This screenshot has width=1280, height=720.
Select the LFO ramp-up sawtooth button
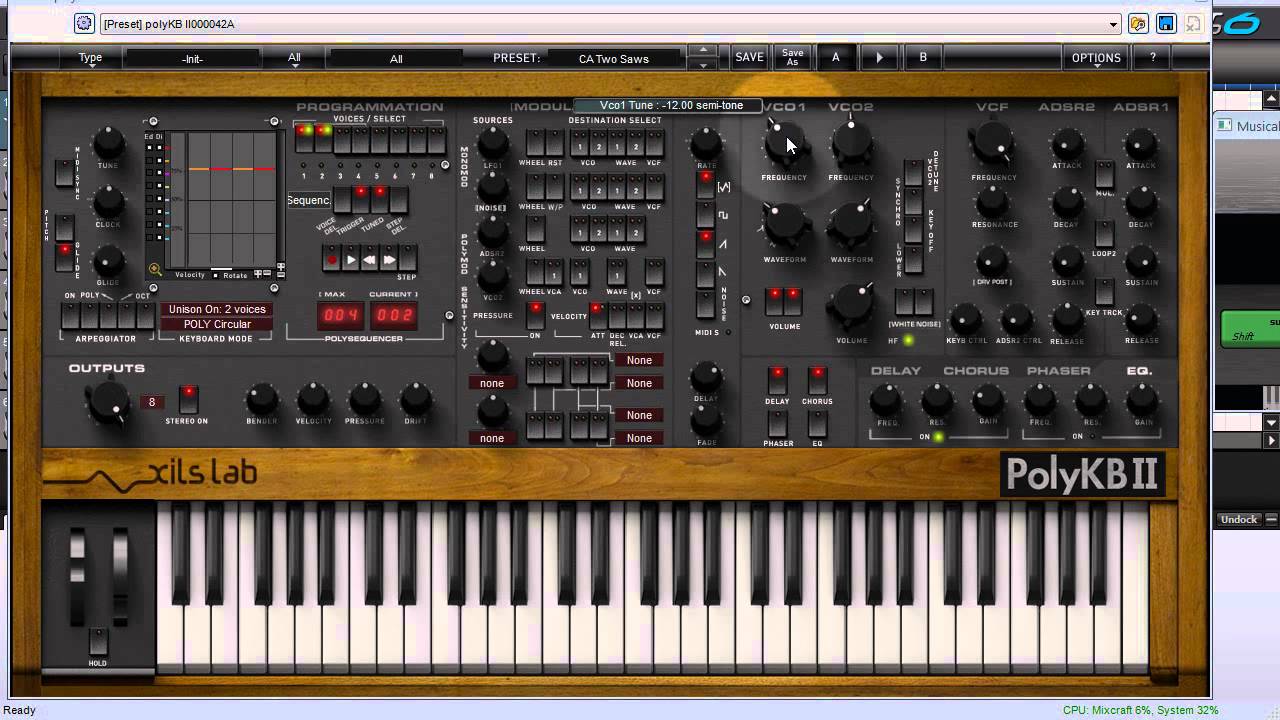tap(705, 243)
